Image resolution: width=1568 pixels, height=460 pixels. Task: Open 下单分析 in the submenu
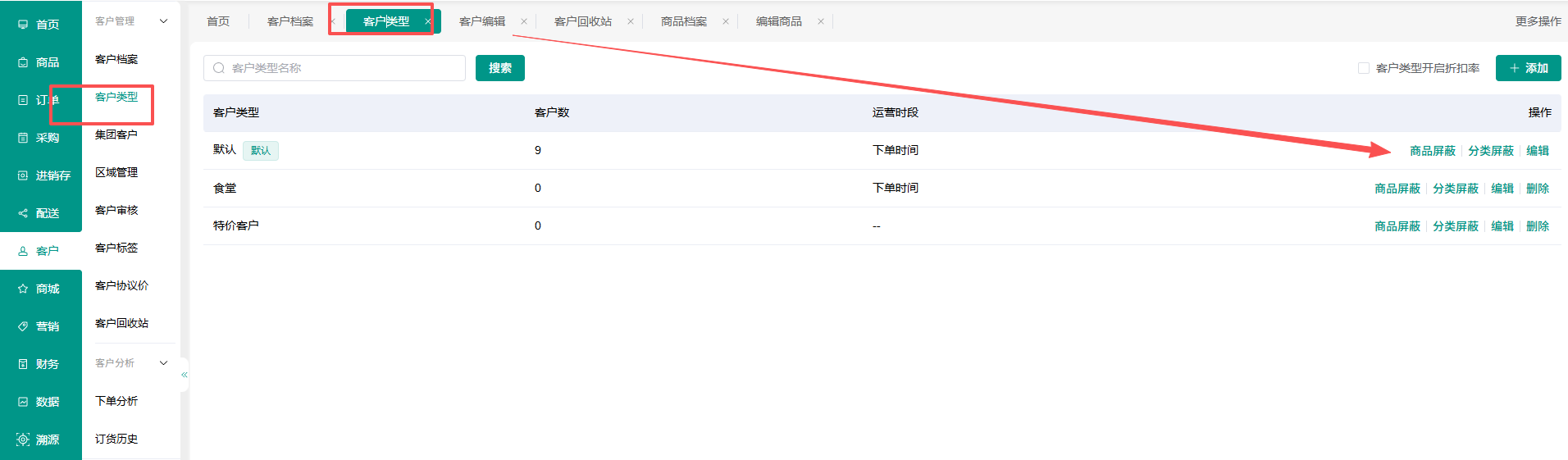click(116, 401)
